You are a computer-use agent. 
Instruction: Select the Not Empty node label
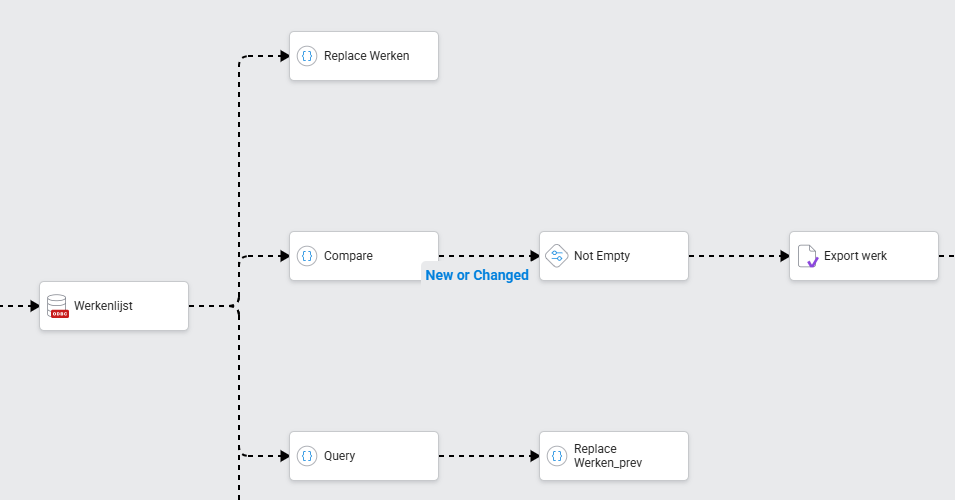click(x=602, y=256)
